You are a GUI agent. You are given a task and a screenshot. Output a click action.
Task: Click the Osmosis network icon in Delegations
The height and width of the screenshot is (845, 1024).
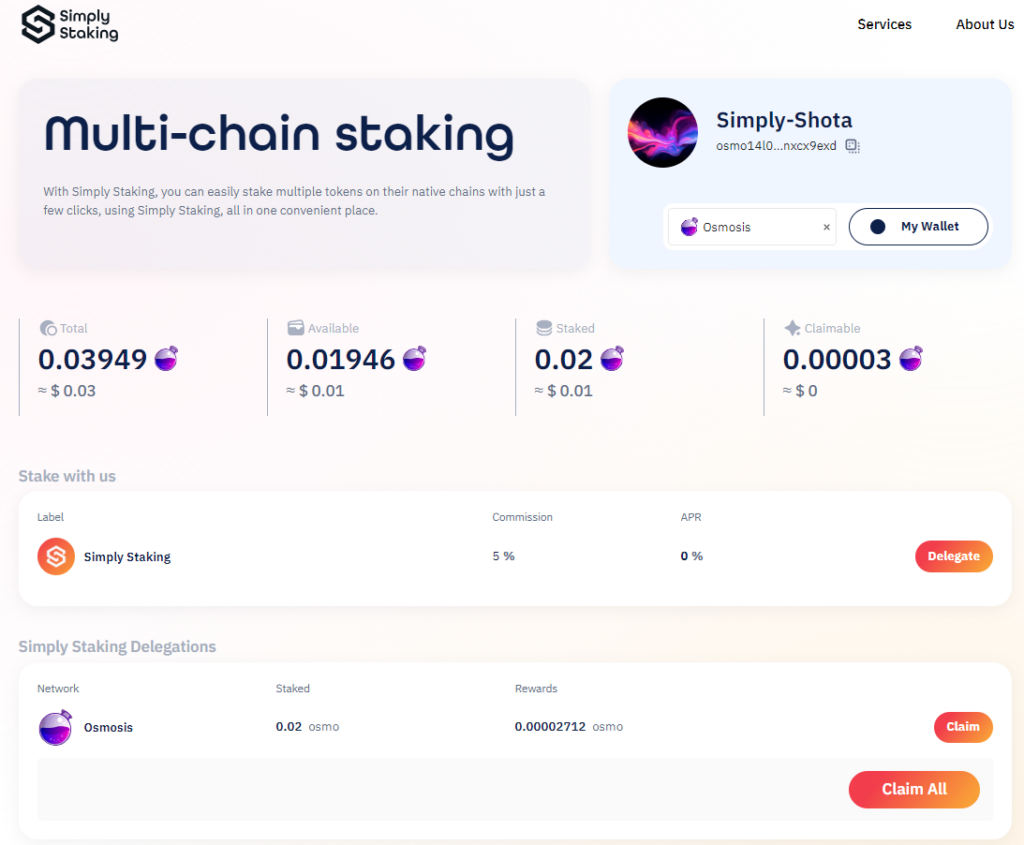[56, 727]
